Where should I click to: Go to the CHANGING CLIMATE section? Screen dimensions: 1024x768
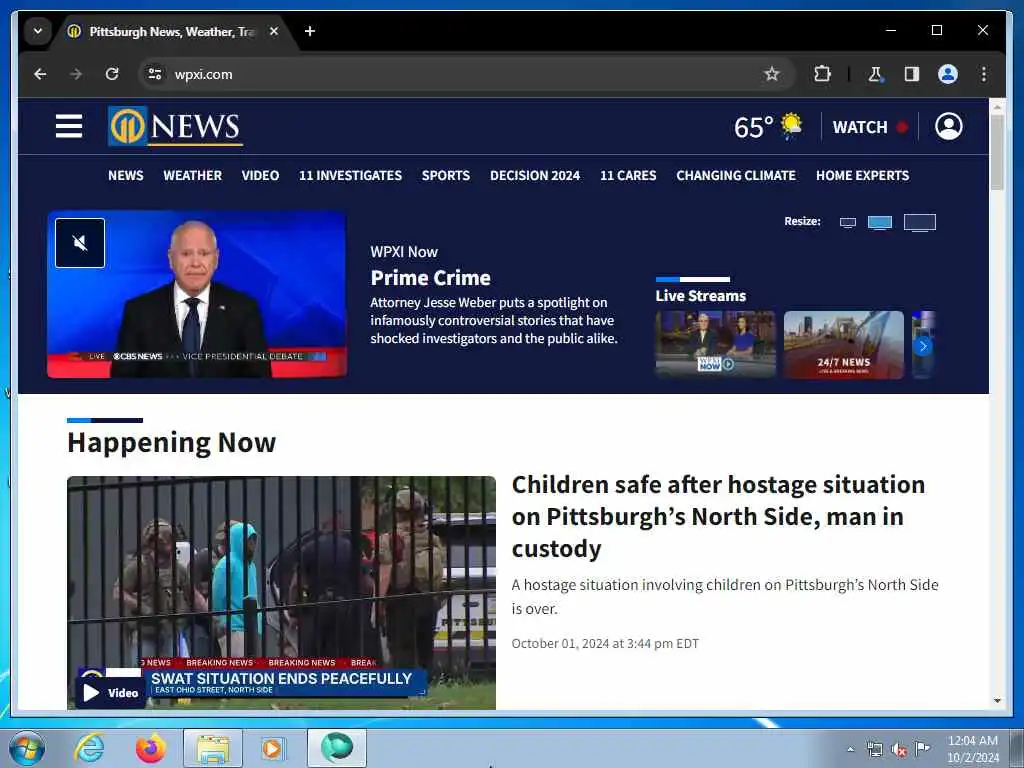pyautogui.click(x=735, y=175)
